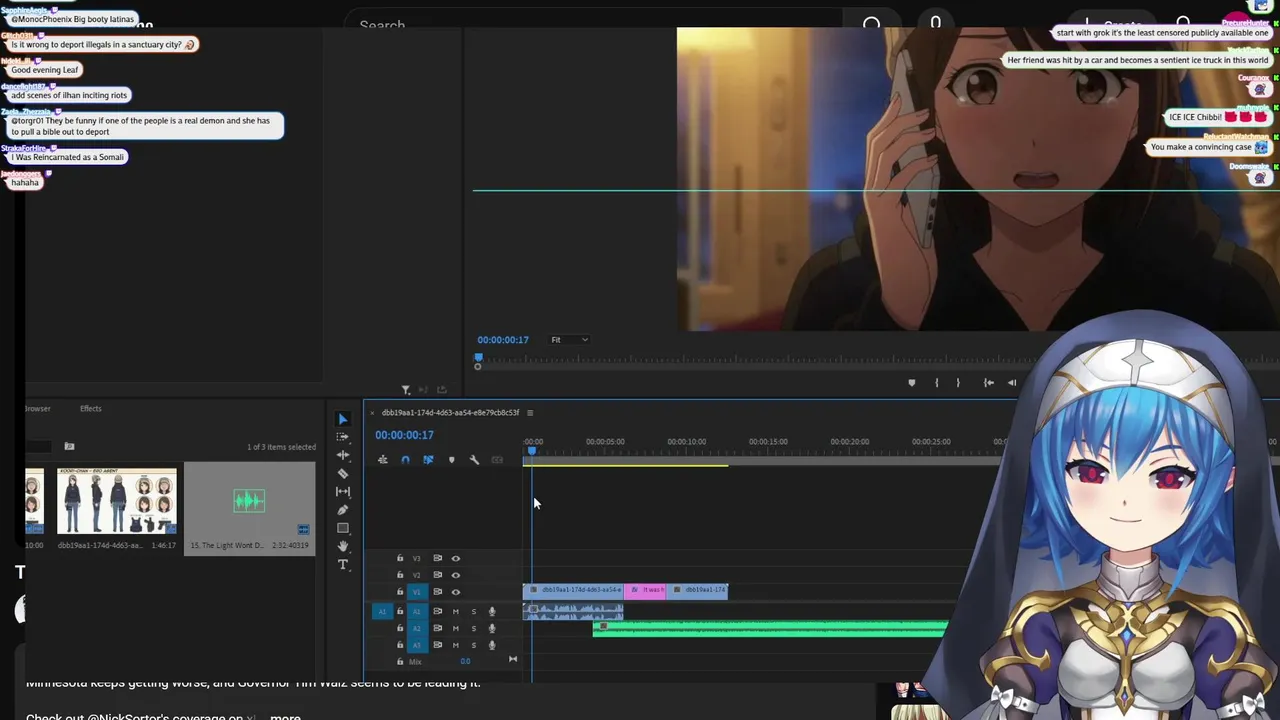Click the timeline timecode 00:00:00:17

tap(404, 435)
